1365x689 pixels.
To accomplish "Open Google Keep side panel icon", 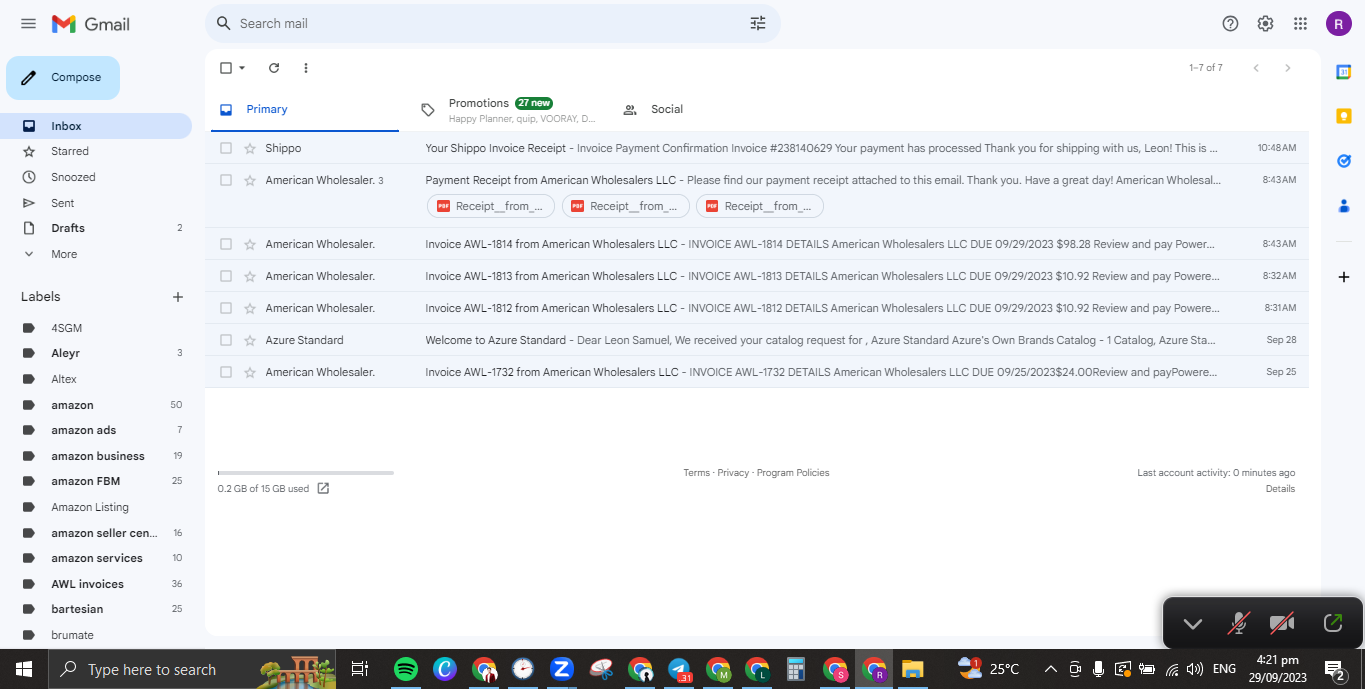I will (1344, 116).
